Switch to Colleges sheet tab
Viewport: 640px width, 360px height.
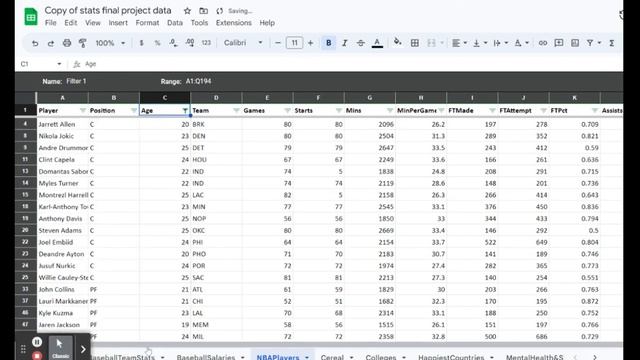381,357
